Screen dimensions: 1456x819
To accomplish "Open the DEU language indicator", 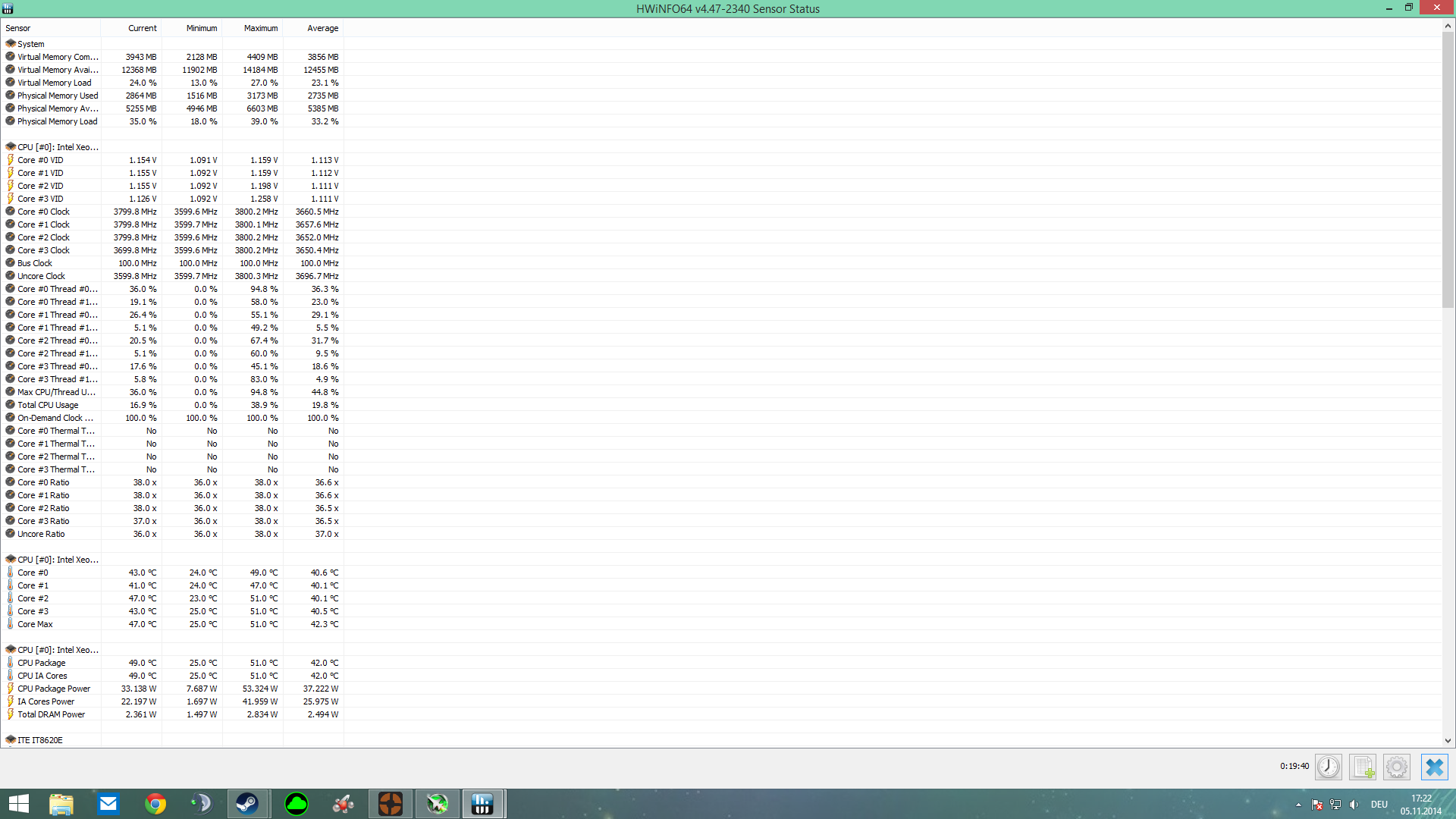I will pyautogui.click(x=1379, y=805).
